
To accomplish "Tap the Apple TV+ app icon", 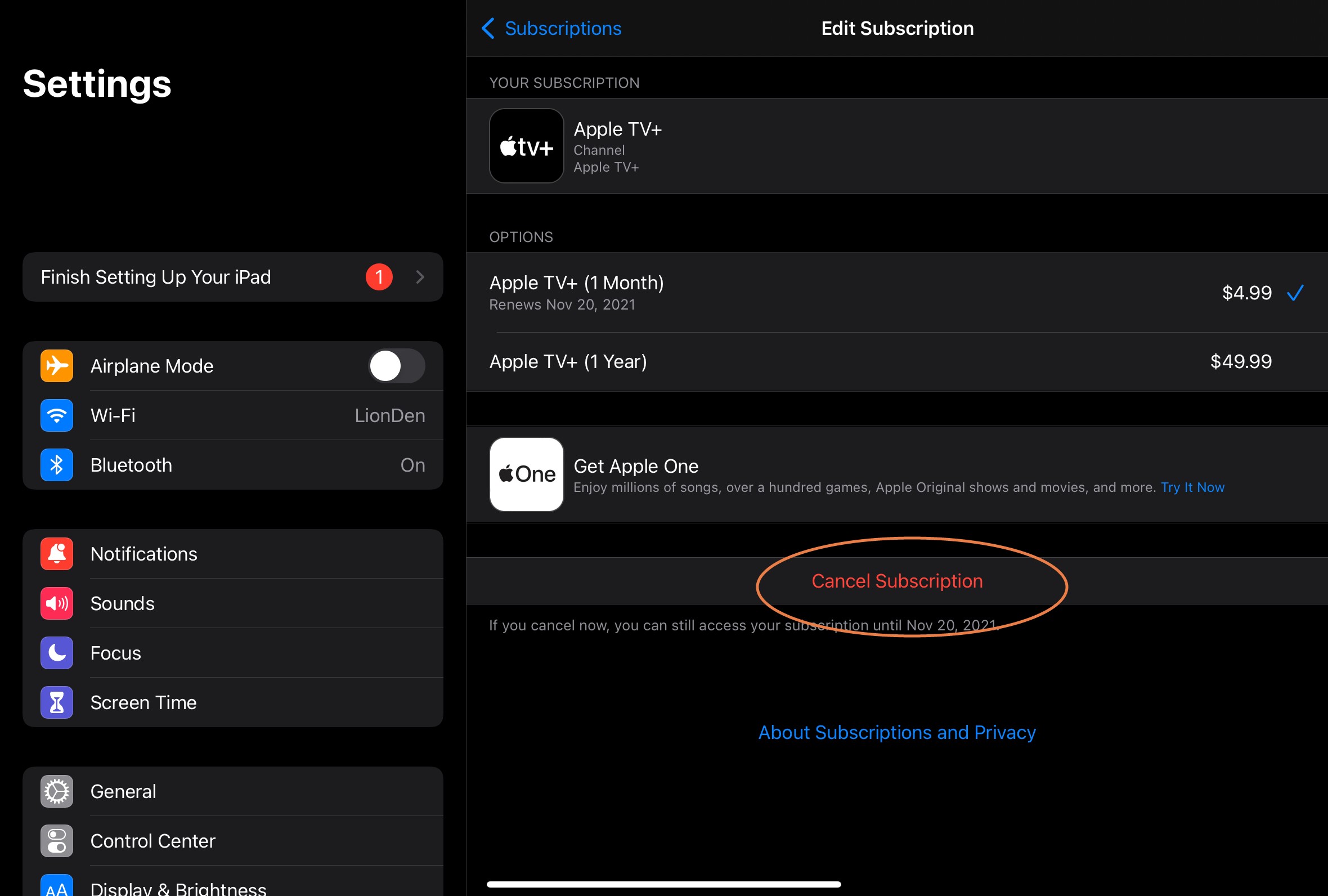I will (527, 146).
